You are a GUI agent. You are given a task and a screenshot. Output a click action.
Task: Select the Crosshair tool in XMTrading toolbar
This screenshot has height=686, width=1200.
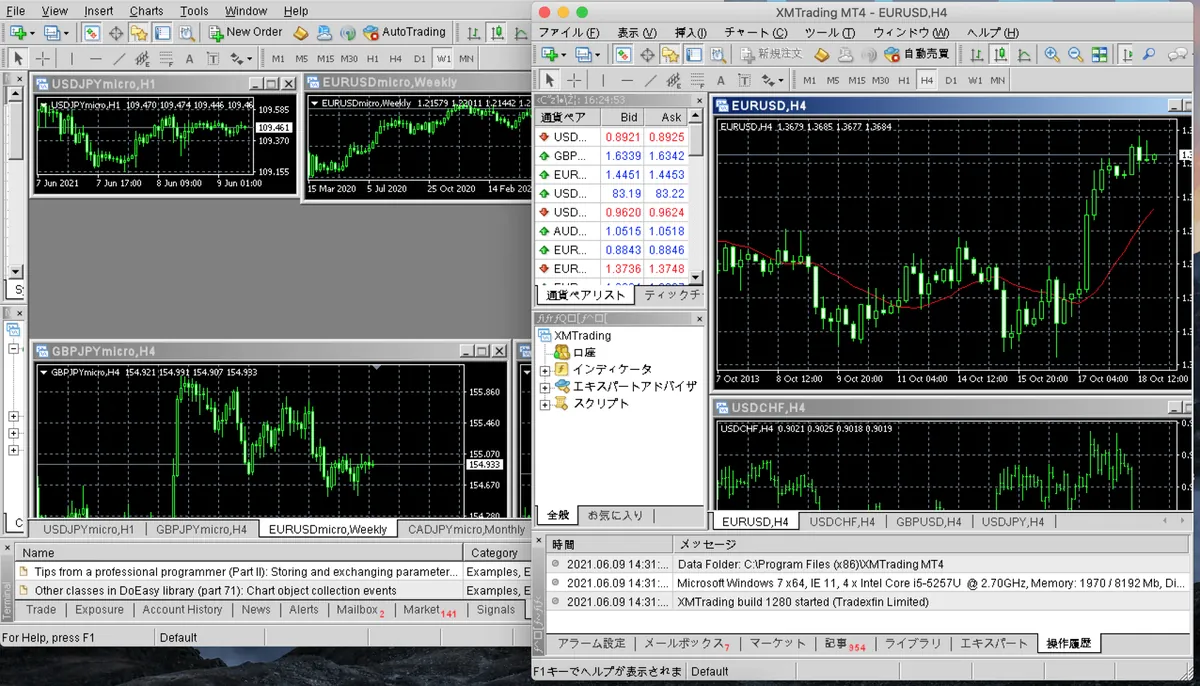574,80
